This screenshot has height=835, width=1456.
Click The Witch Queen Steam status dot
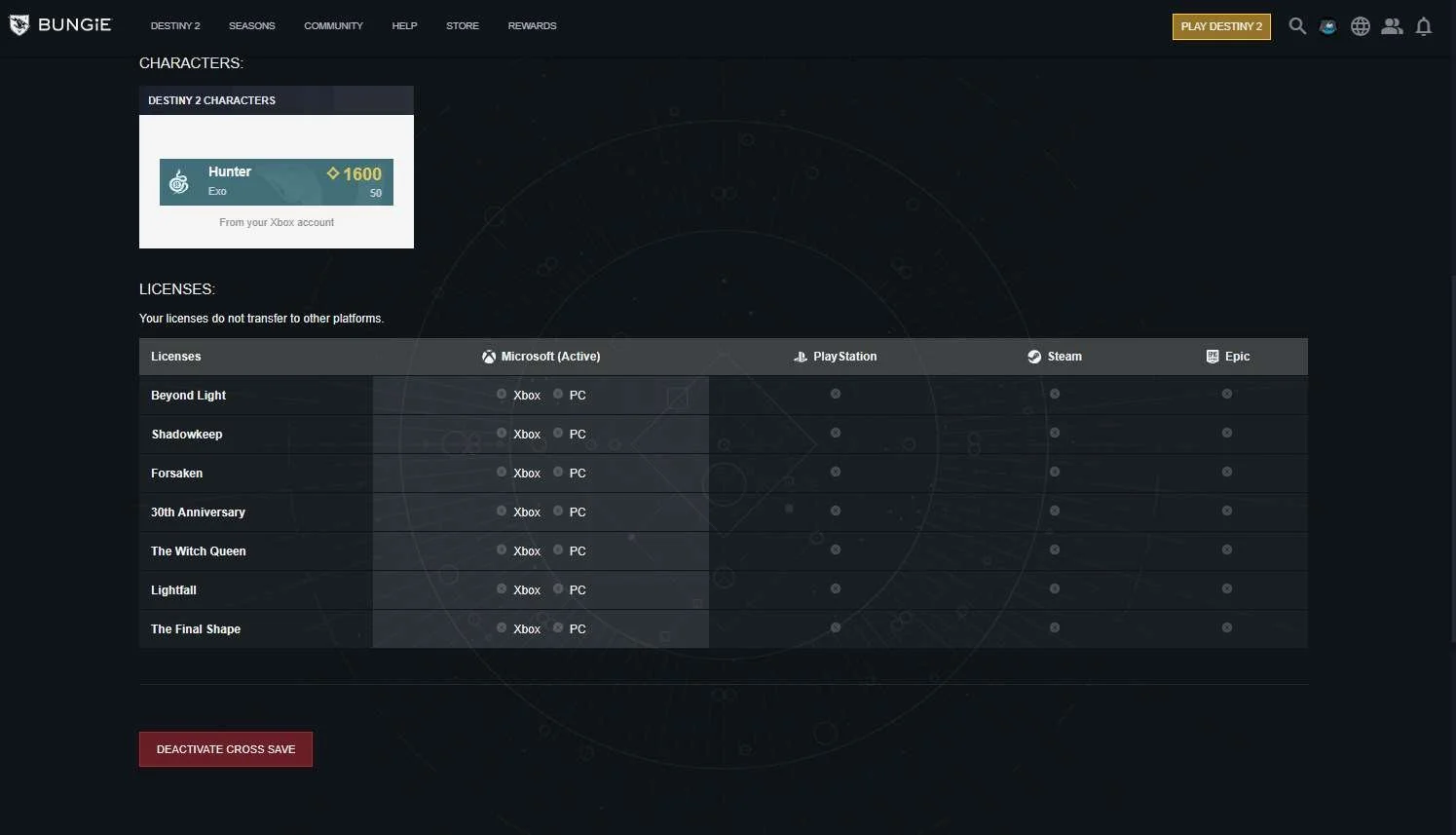click(1055, 550)
